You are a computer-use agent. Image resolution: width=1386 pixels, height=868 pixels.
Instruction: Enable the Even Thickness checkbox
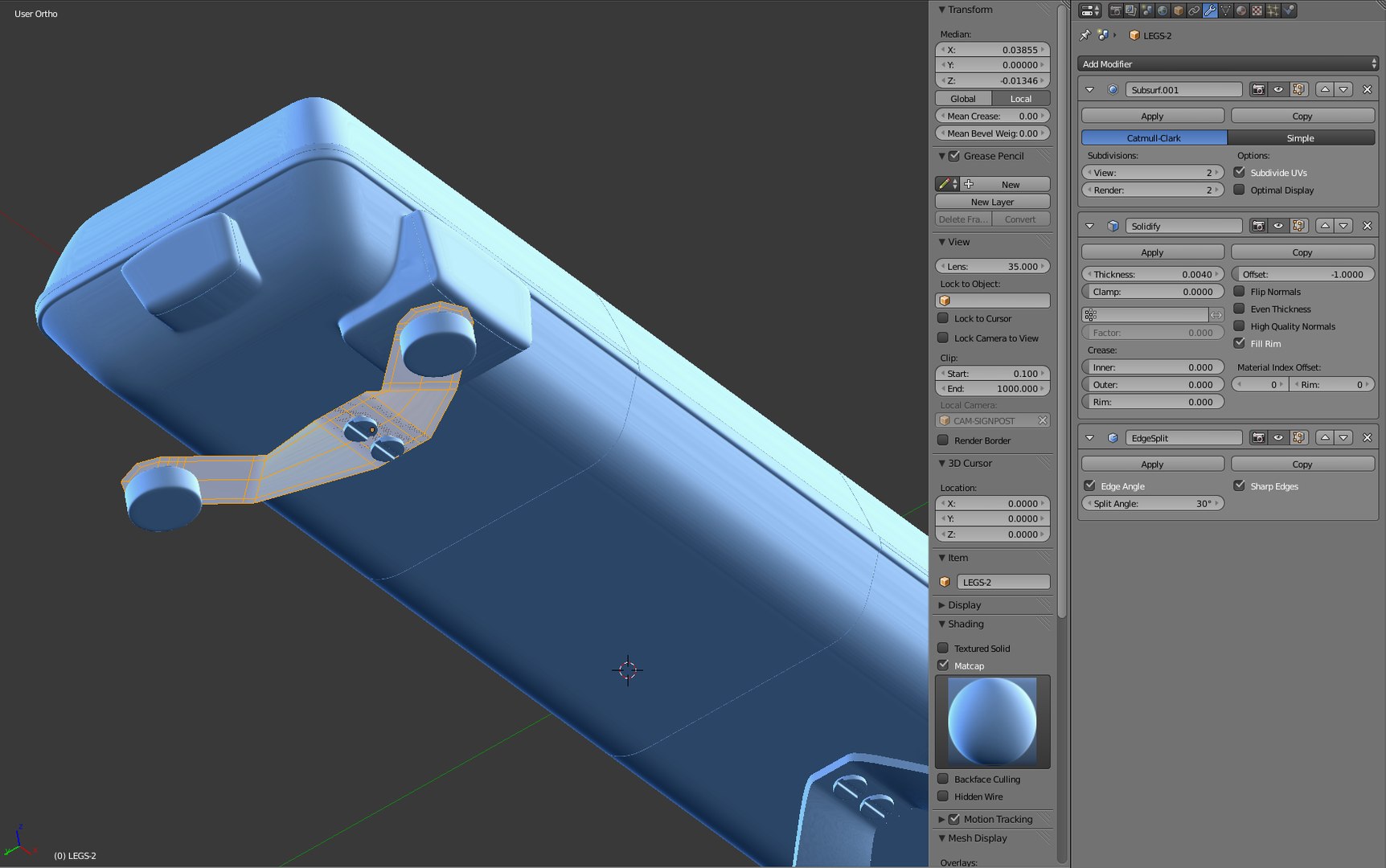click(1239, 309)
